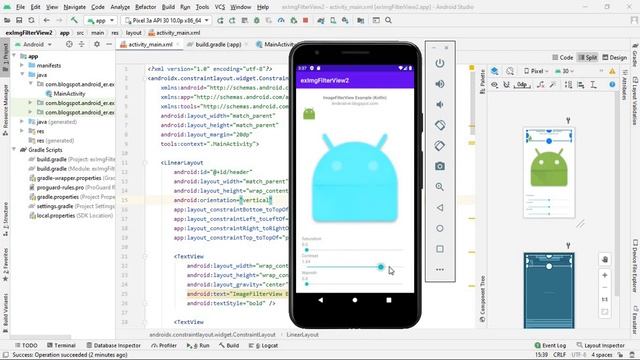Viewport: 640px width, 360px height.
Task: Click the Contrast slider thumb in app
Action: click(381, 267)
